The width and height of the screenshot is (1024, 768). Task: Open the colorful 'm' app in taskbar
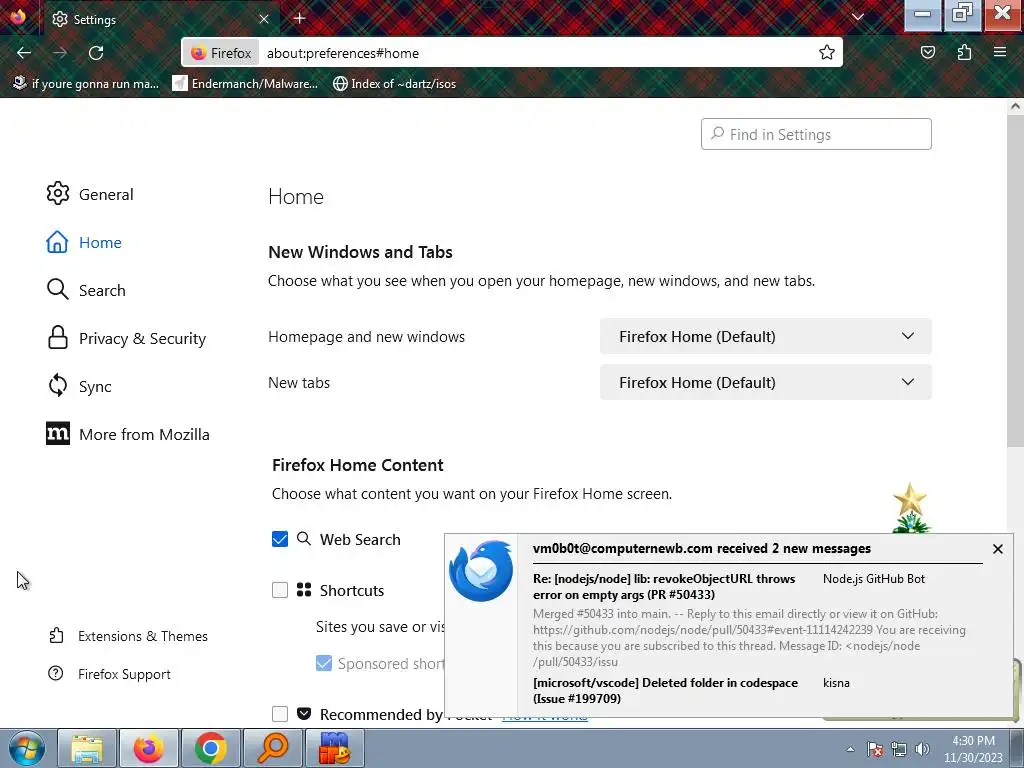(x=334, y=748)
